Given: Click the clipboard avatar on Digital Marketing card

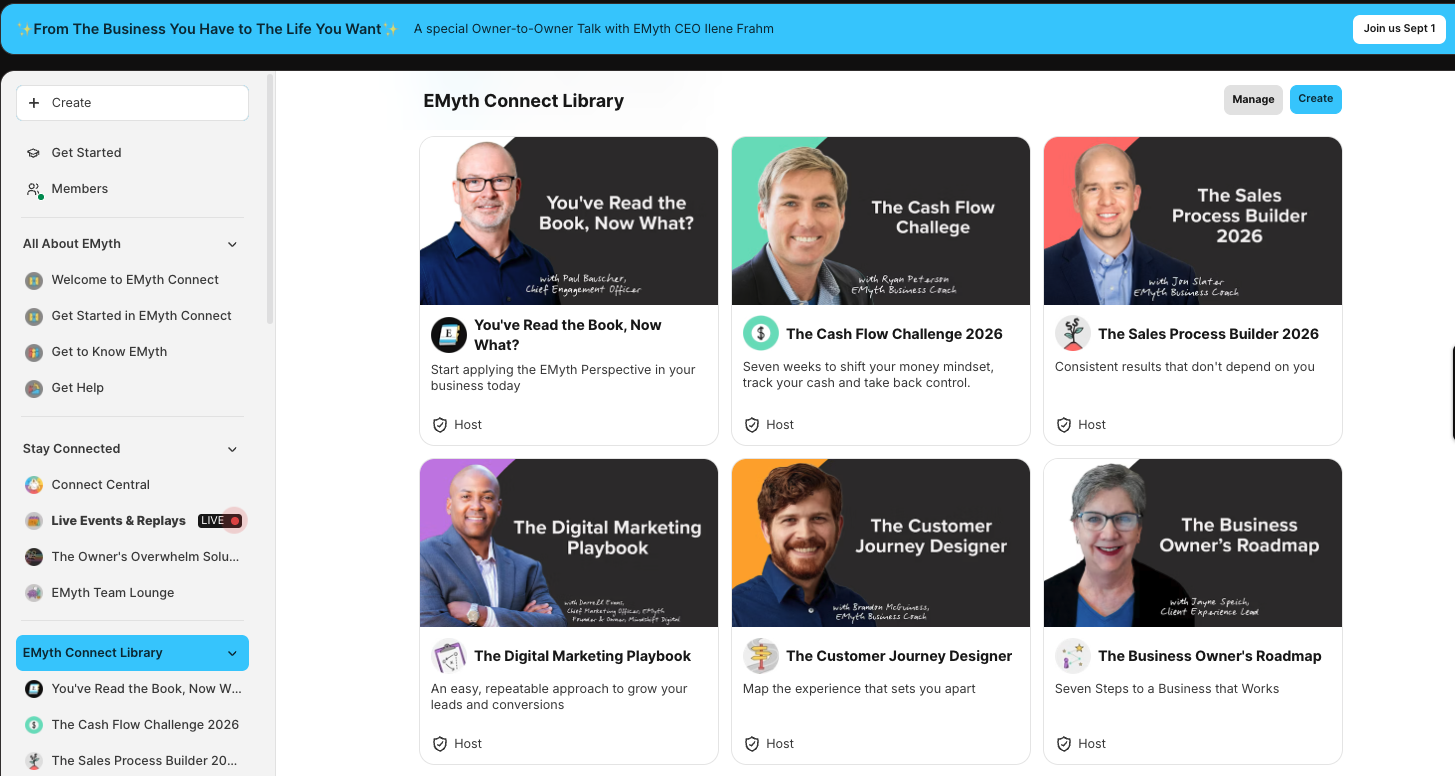Looking at the screenshot, I should [x=449, y=656].
